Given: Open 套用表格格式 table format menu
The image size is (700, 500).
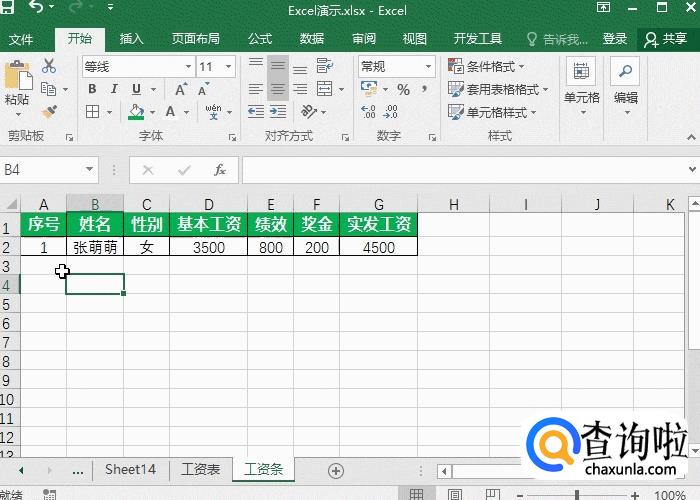Looking at the screenshot, I should point(498,89).
